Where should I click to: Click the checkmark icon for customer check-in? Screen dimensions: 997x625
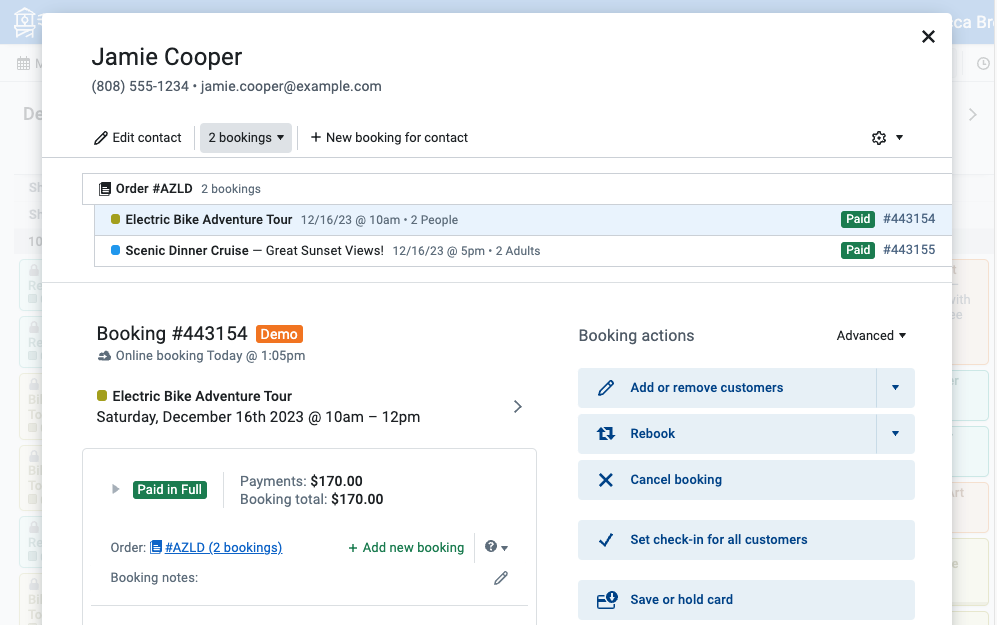click(x=604, y=539)
